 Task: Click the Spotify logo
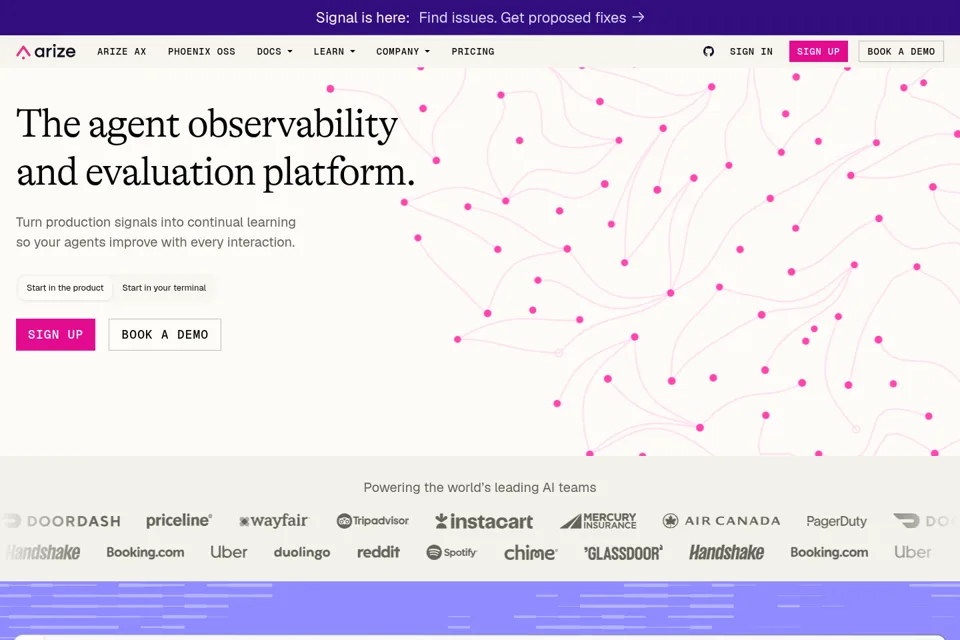pyautogui.click(x=451, y=552)
